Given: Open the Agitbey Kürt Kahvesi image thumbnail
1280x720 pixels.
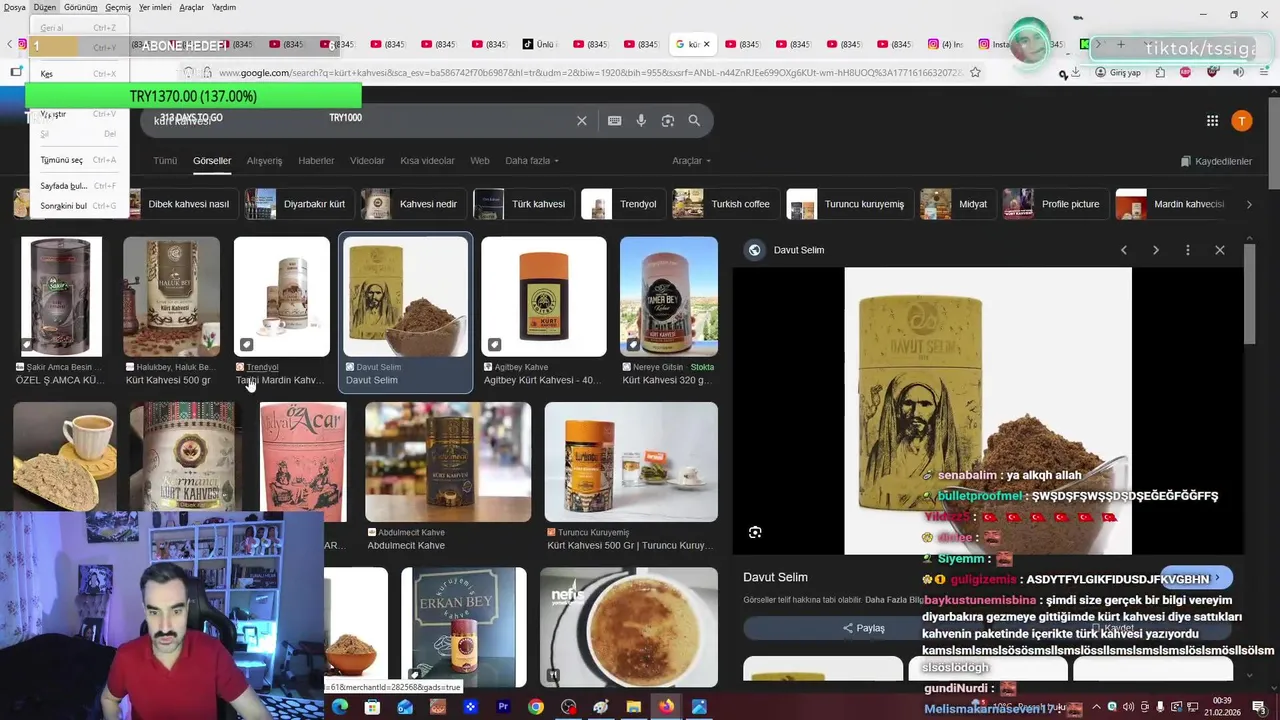Looking at the screenshot, I should (543, 297).
